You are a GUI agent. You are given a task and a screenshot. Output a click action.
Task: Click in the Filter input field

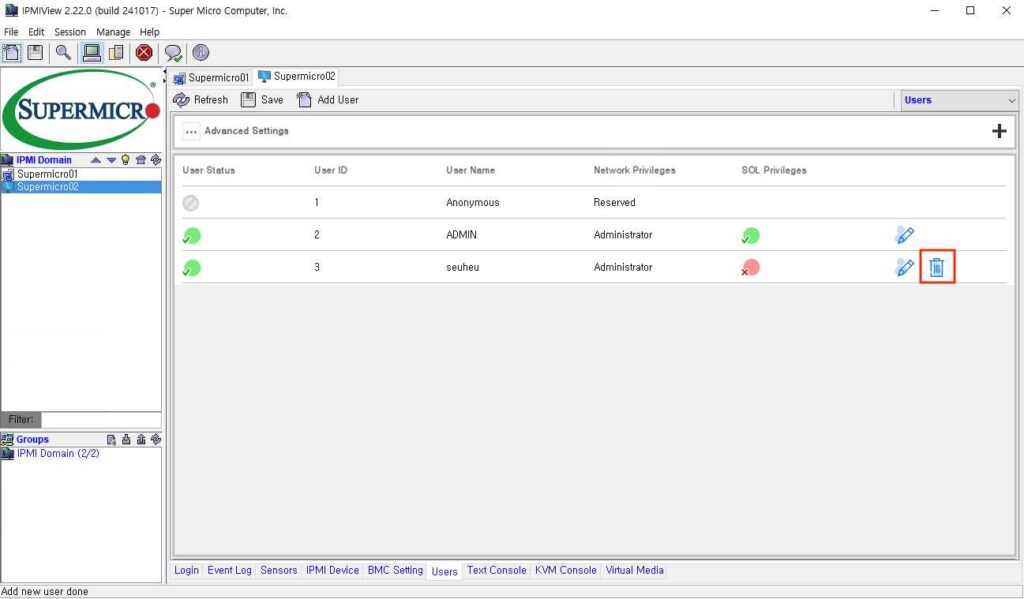coord(101,419)
